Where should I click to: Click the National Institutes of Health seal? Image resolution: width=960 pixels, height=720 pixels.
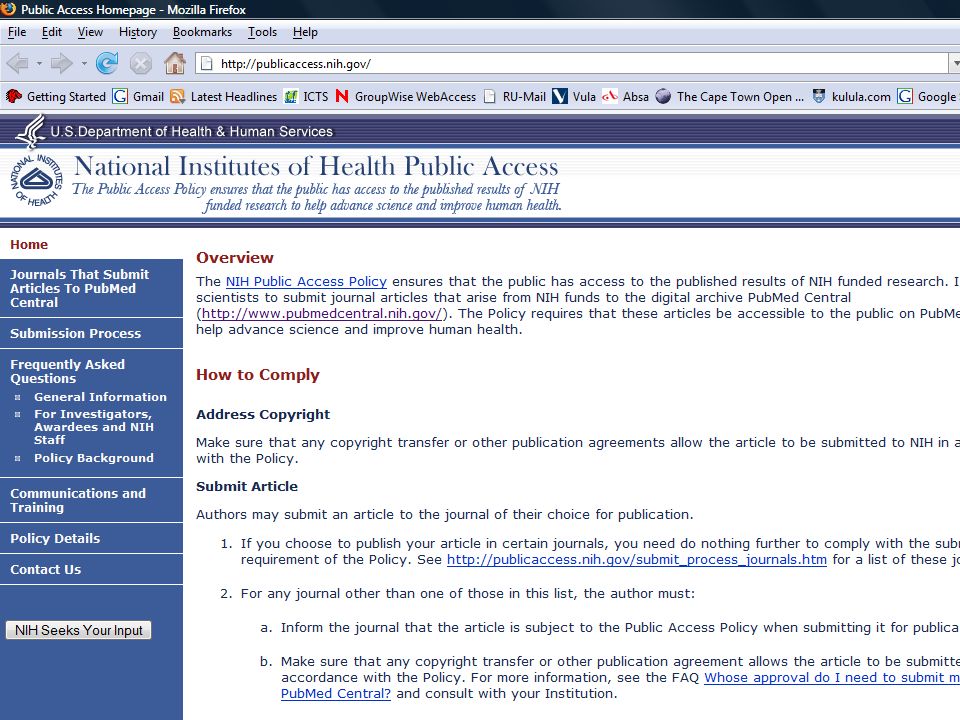click(36, 180)
